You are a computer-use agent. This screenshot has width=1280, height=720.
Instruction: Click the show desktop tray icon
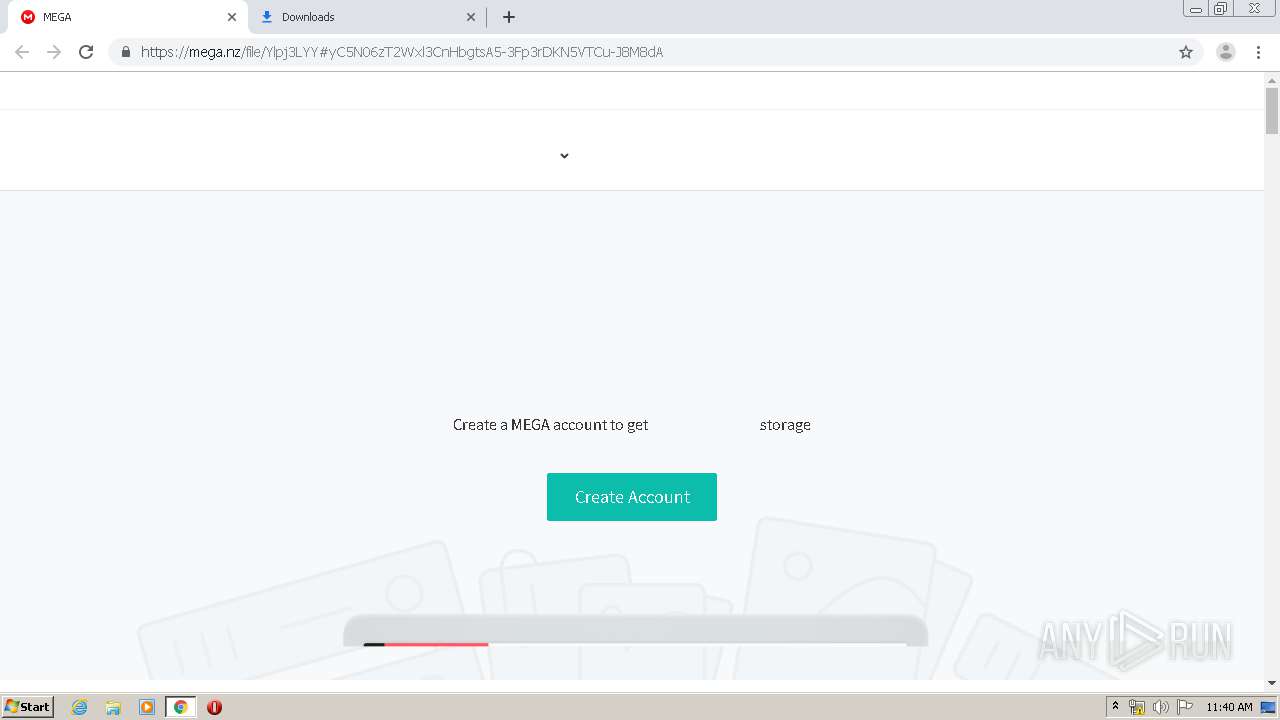(x=1268, y=707)
